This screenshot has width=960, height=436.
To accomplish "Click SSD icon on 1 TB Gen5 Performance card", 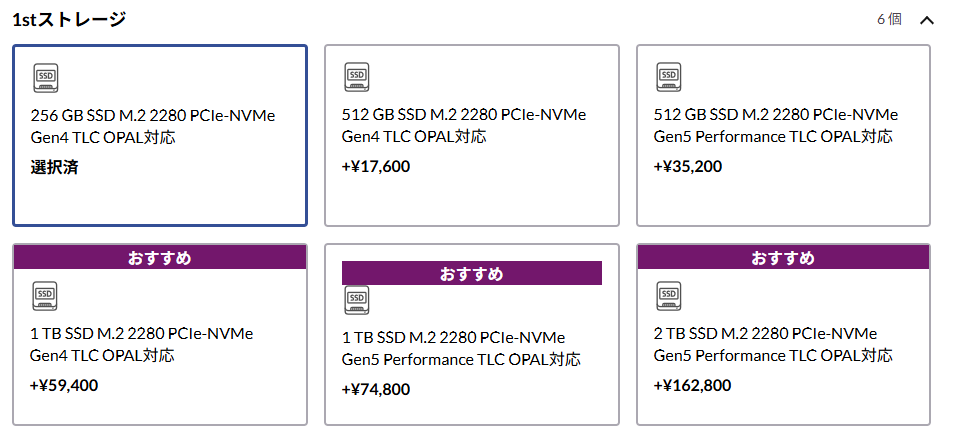I will click(x=357, y=299).
